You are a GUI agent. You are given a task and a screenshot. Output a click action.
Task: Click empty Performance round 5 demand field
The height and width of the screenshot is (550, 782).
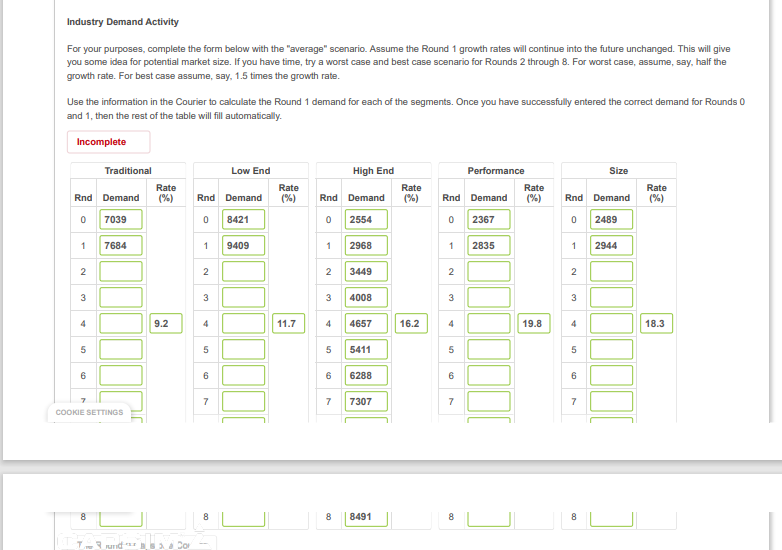[489, 349]
